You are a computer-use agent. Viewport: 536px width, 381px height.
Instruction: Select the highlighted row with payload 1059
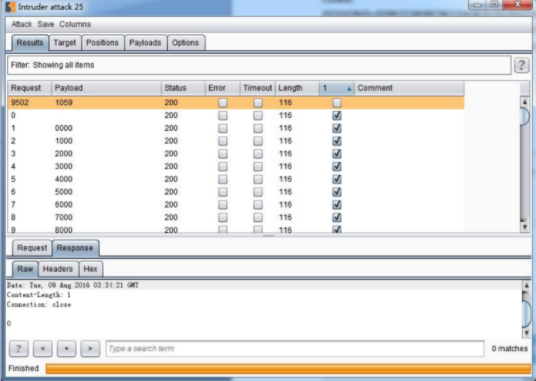tap(236, 103)
